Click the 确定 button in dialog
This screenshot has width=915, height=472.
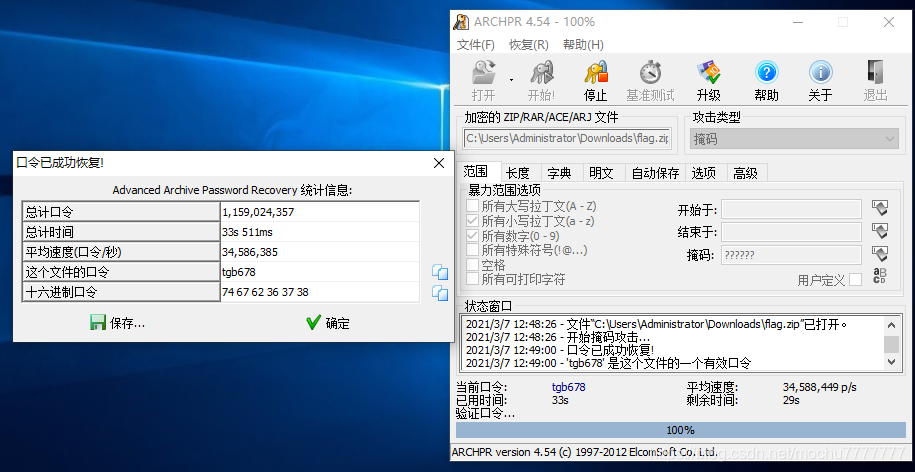coord(327,323)
